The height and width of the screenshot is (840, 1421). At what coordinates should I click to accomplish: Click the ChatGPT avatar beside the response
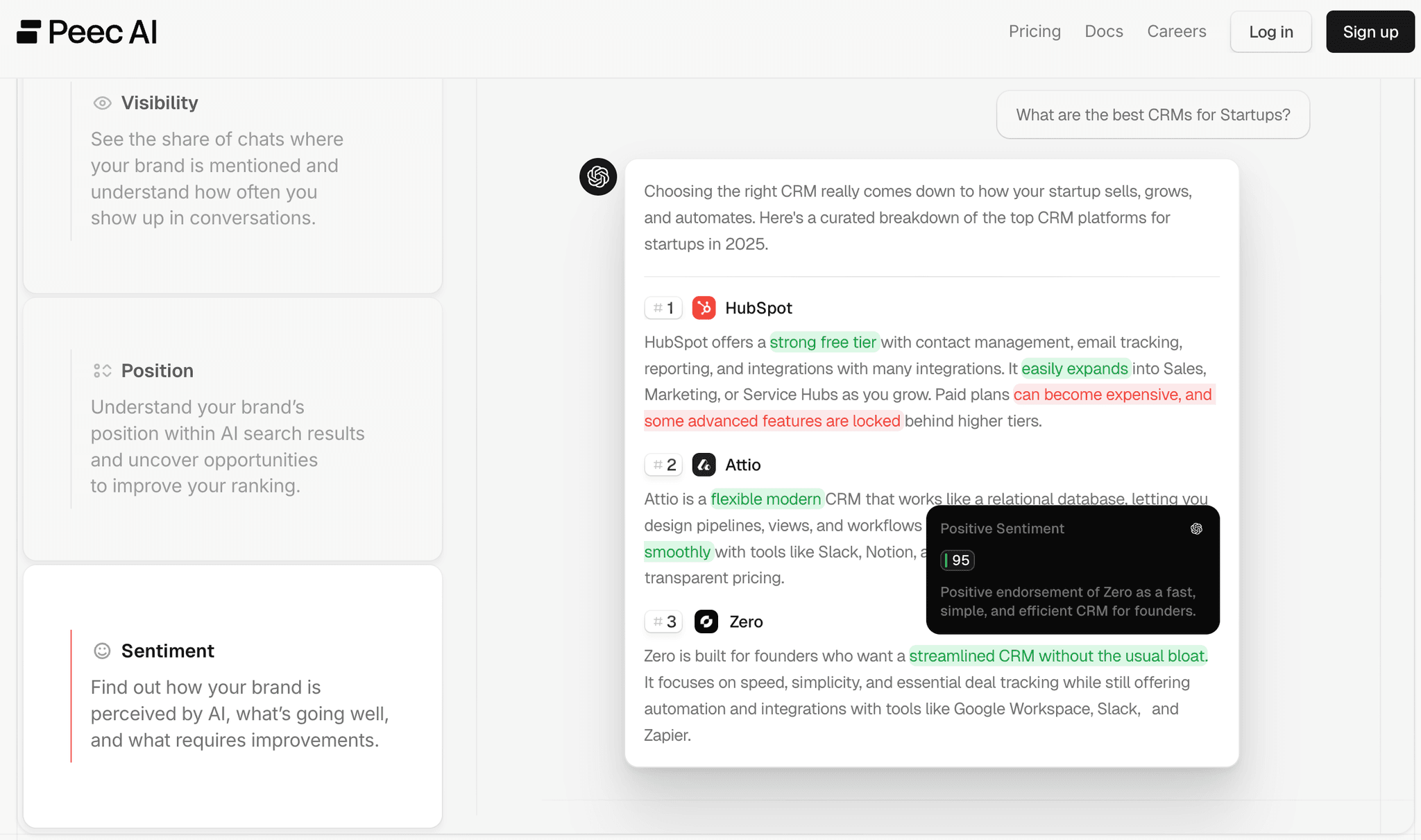(x=597, y=177)
